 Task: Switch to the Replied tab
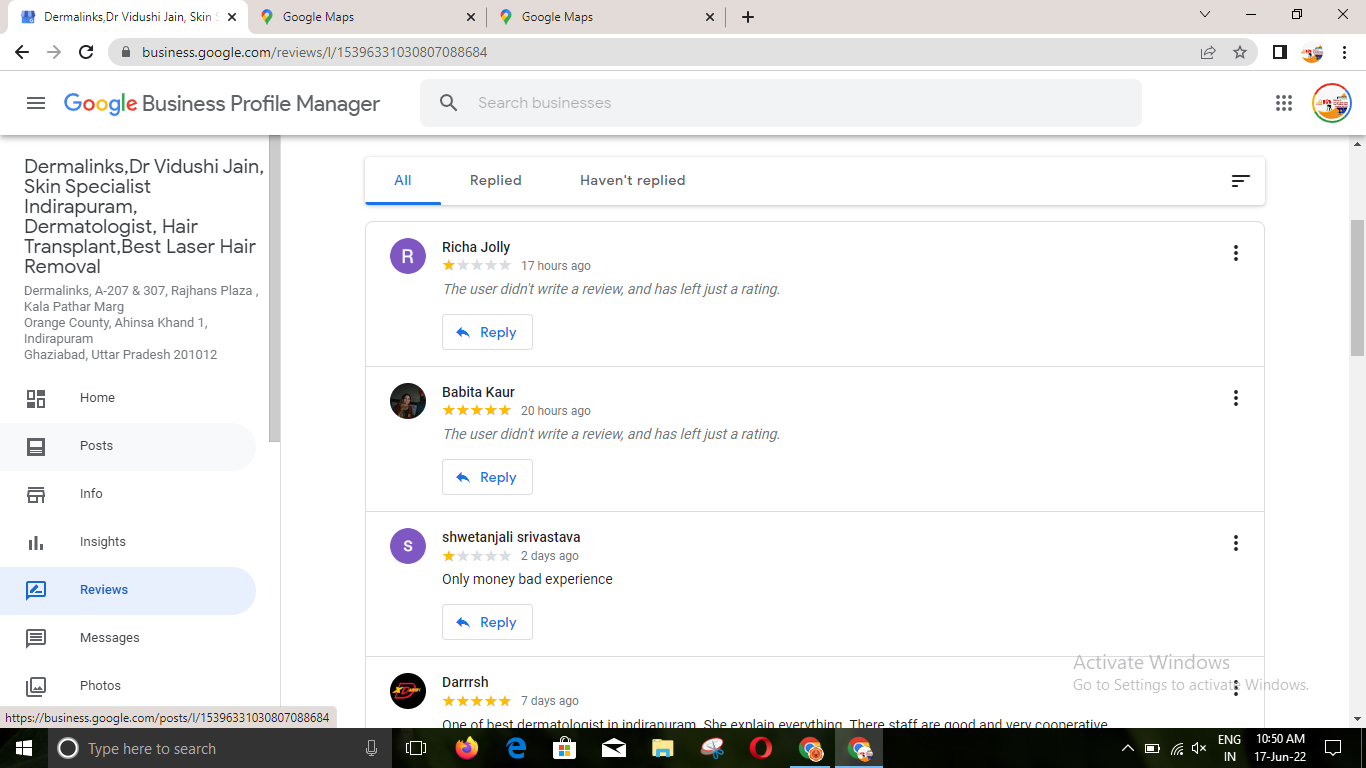[496, 181]
